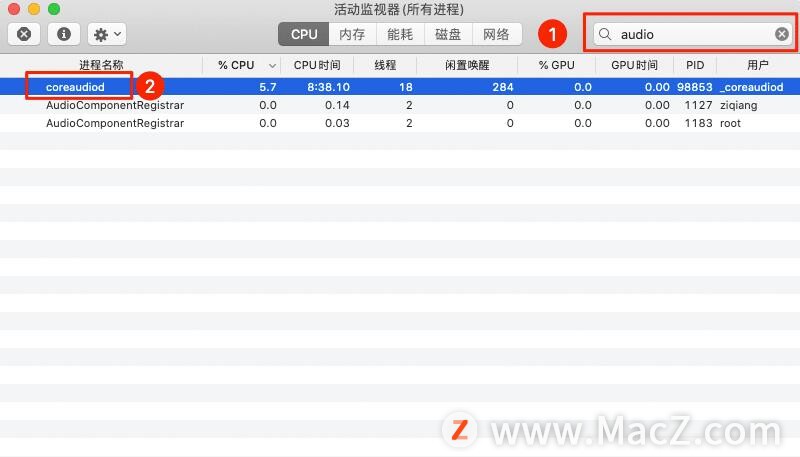
Task: Toggle the sort arrow on % CPU column
Action: coord(272,66)
